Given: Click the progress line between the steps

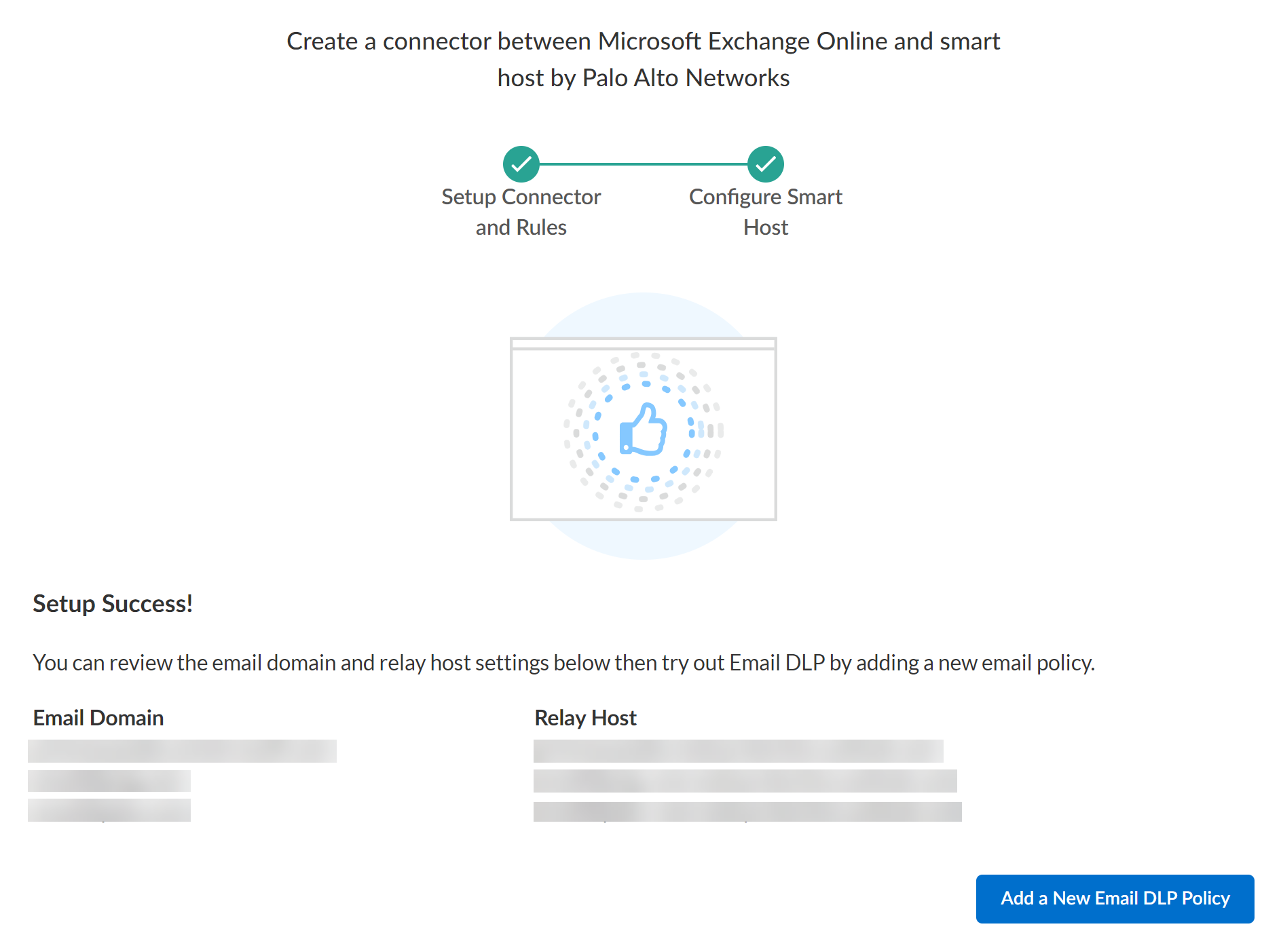Looking at the screenshot, I should [x=643, y=164].
